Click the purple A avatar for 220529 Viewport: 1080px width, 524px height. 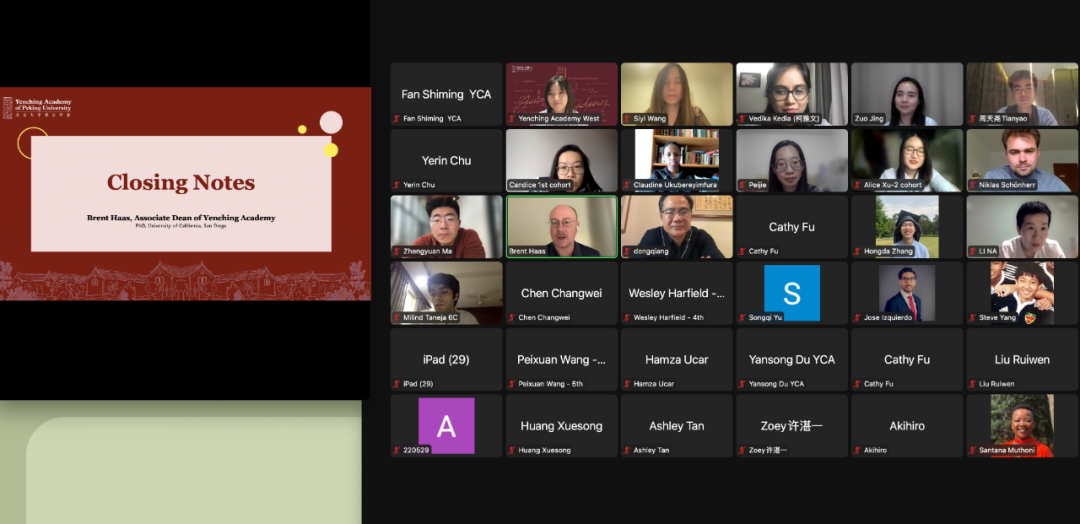(x=446, y=426)
